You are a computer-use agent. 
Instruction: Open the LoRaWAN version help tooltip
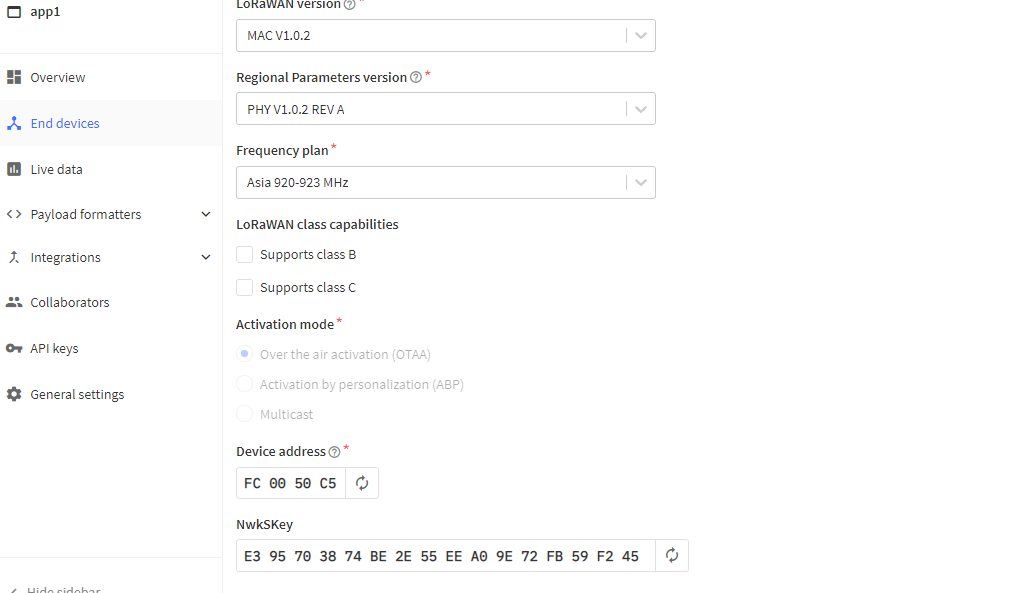(348, 4)
